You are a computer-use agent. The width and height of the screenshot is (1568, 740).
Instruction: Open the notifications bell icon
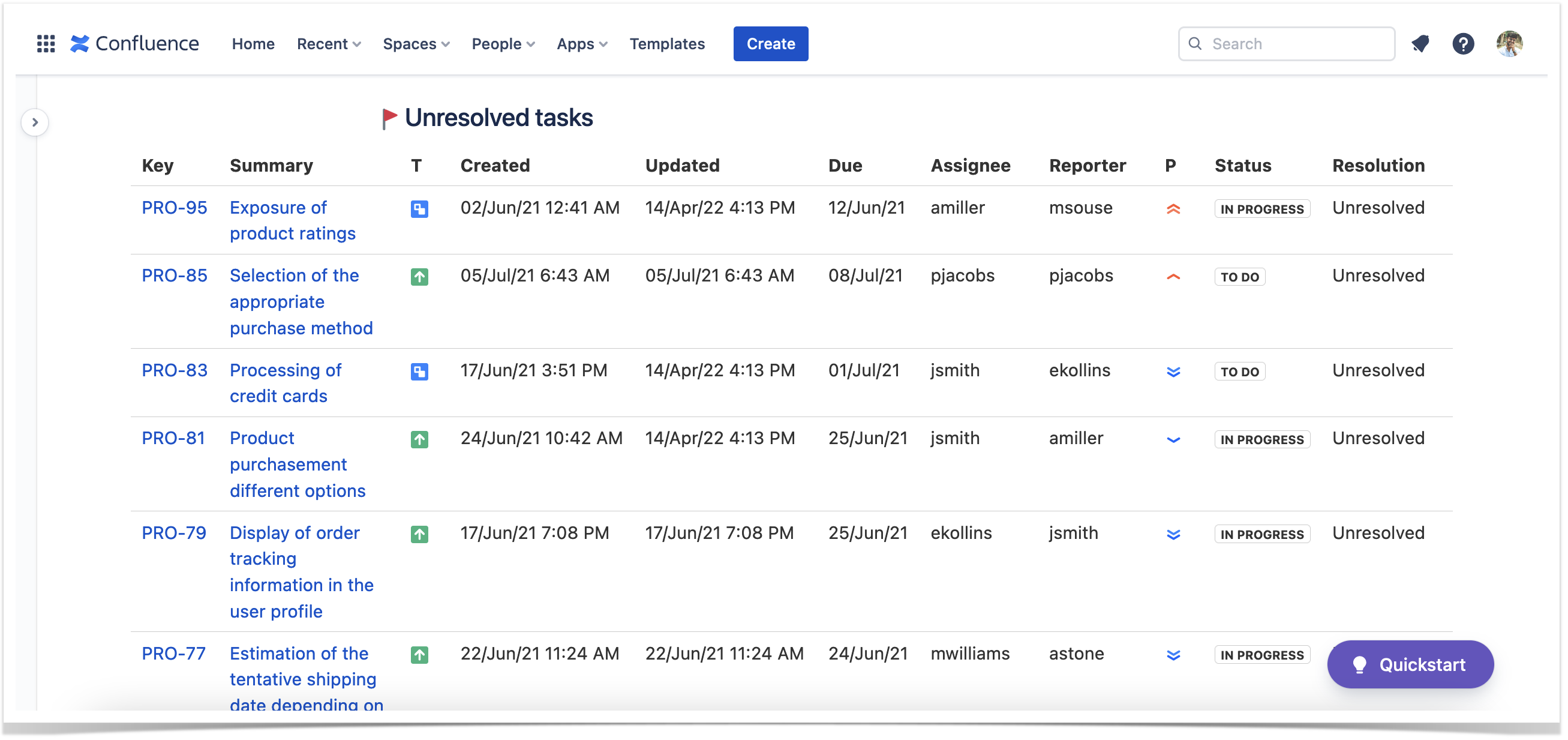click(1420, 44)
